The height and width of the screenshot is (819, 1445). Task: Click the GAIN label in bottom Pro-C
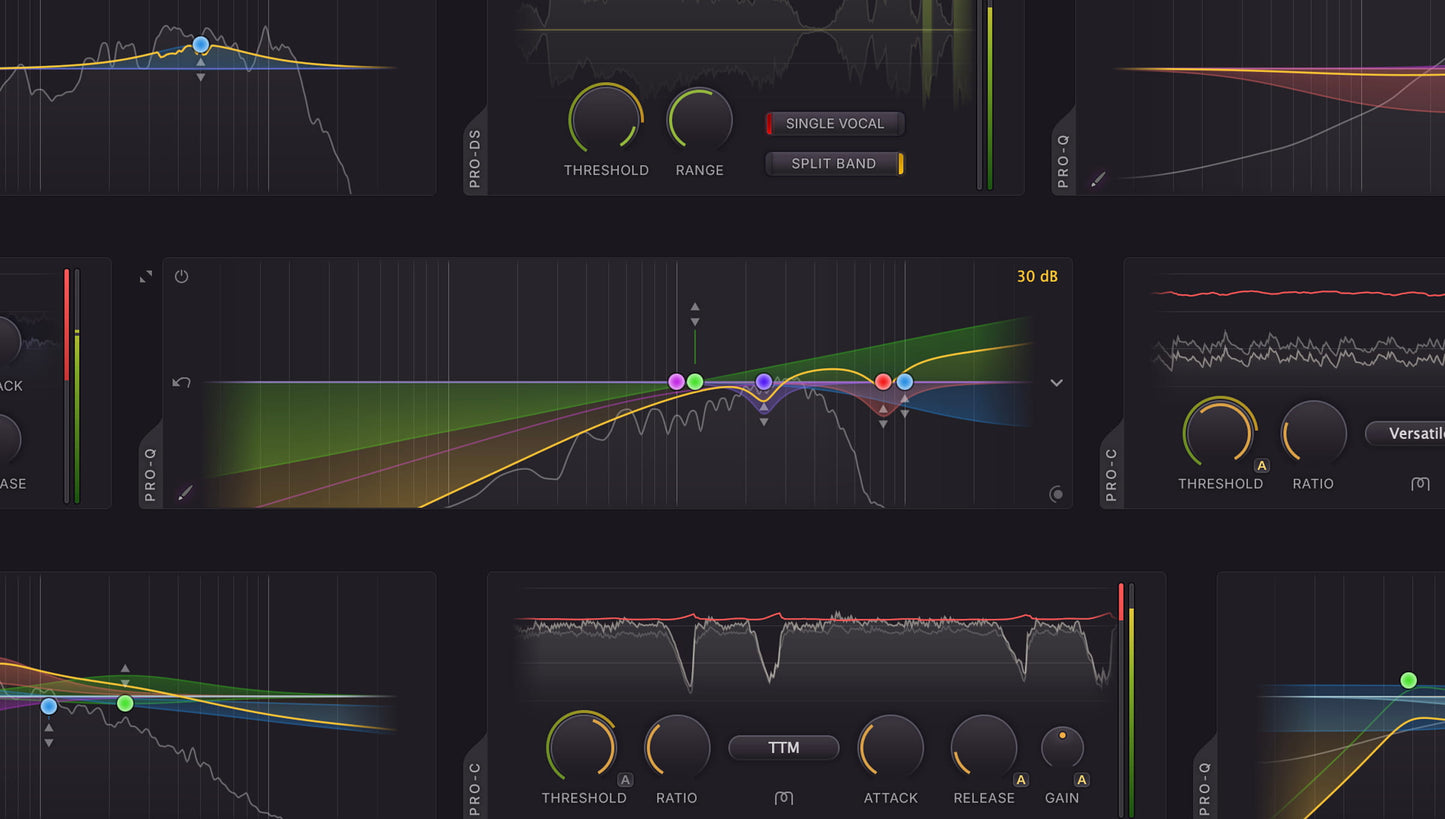click(x=1062, y=798)
